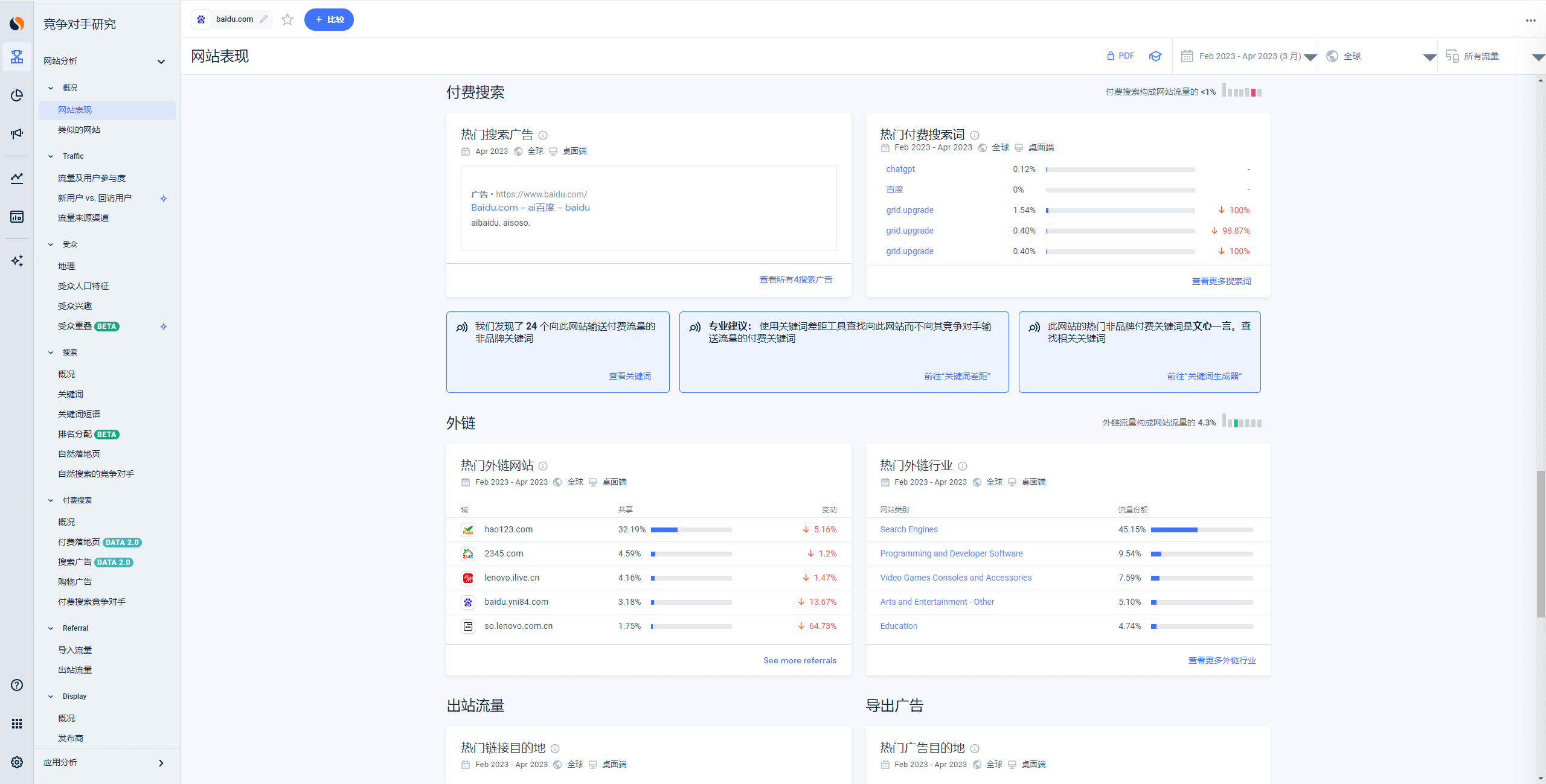The image size is (1546, 784).
Task: Click the See more referrals link
Action: pos(800,660)
